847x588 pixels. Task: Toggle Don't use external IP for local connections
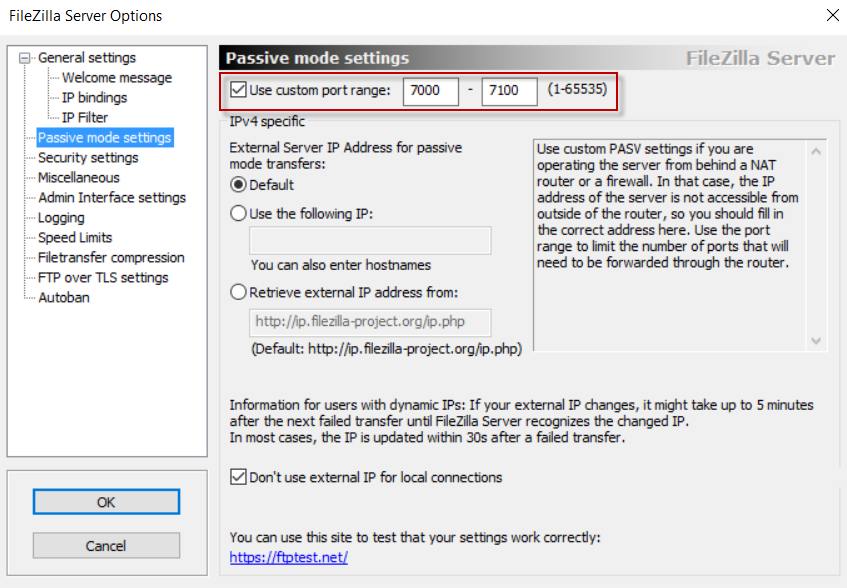(238, 477)
